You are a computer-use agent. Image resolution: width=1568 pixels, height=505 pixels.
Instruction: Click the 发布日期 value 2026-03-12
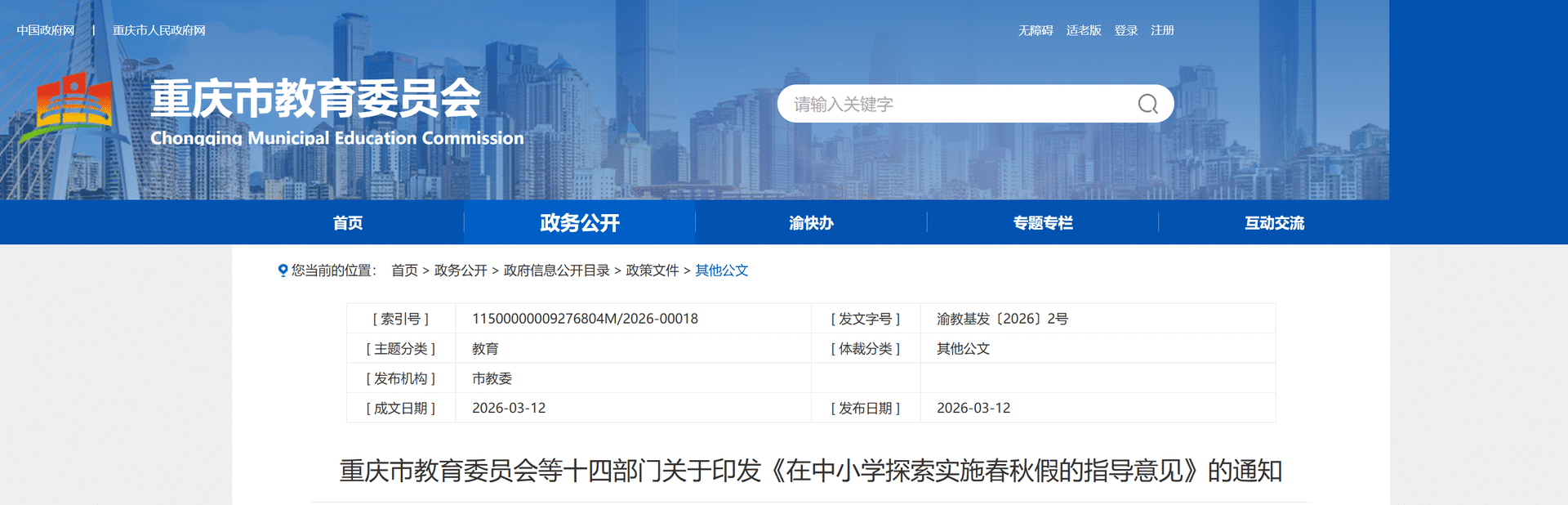[x=973, y=408]
